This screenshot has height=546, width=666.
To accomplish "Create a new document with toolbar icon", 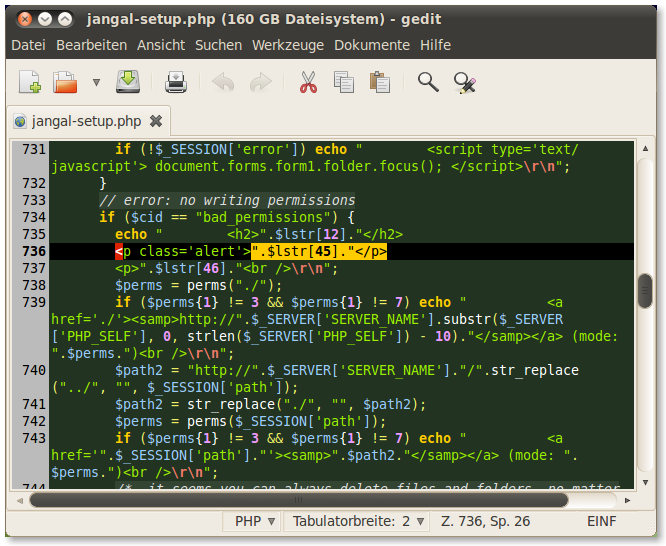I will pos(30,82).
